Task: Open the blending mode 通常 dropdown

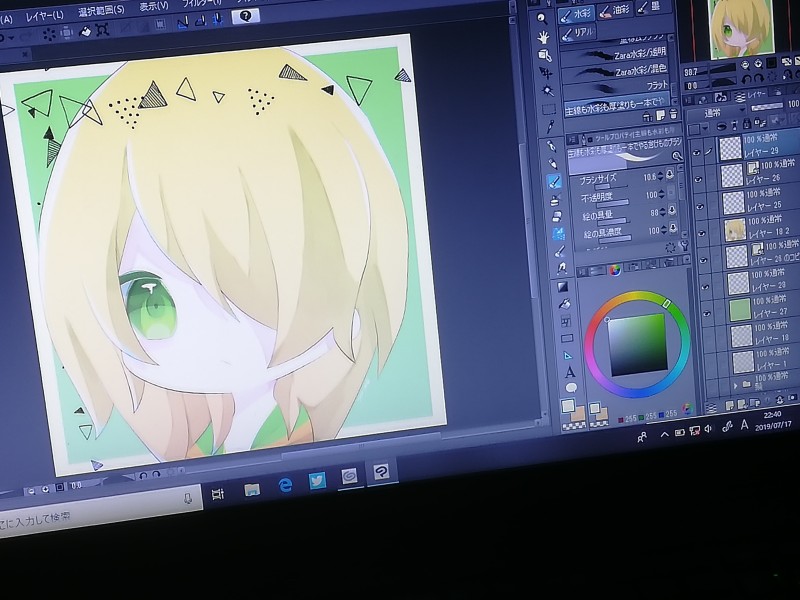Action: [718, 113]
